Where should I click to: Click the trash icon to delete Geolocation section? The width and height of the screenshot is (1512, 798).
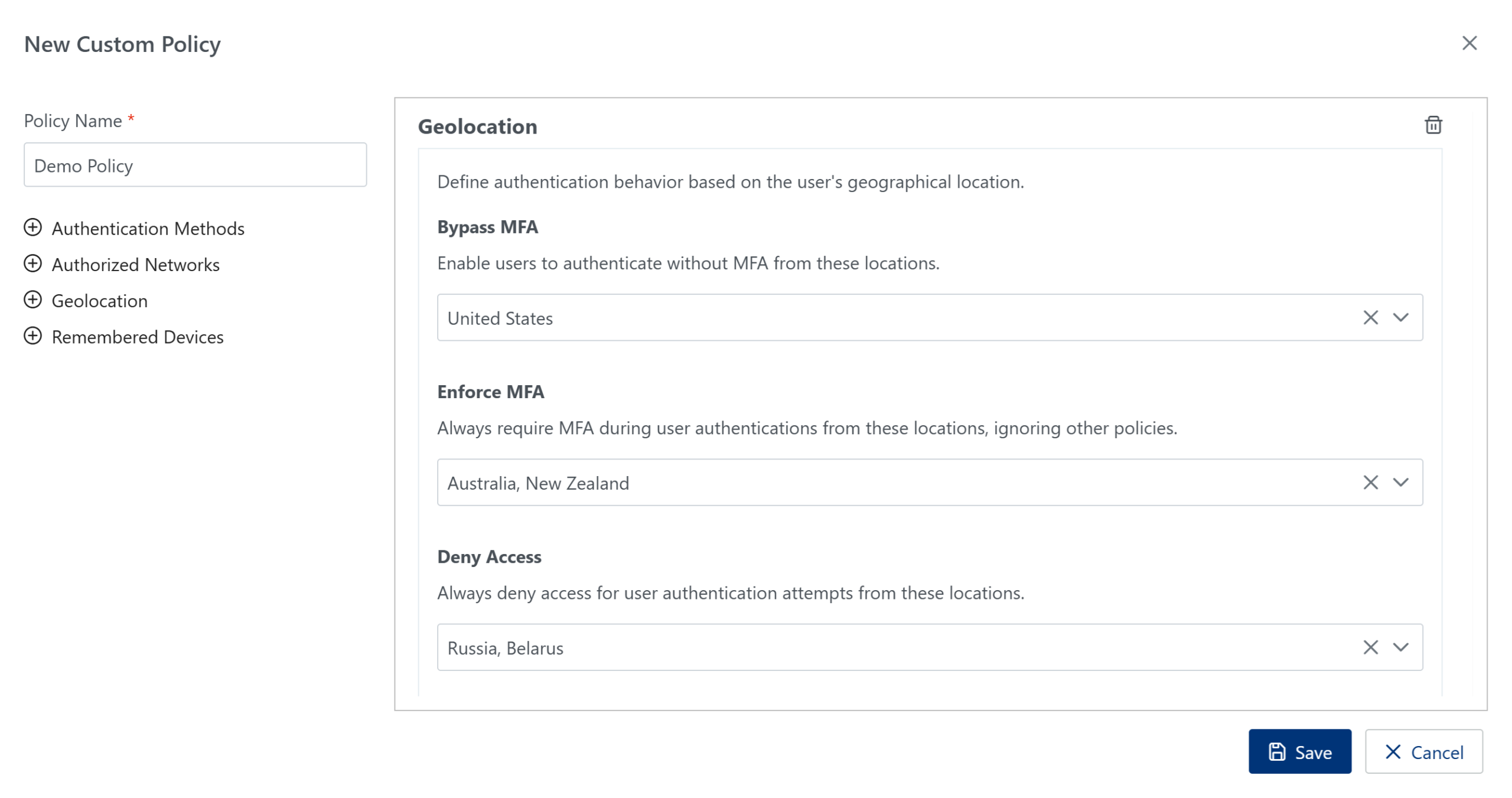tap(1433, 125)
